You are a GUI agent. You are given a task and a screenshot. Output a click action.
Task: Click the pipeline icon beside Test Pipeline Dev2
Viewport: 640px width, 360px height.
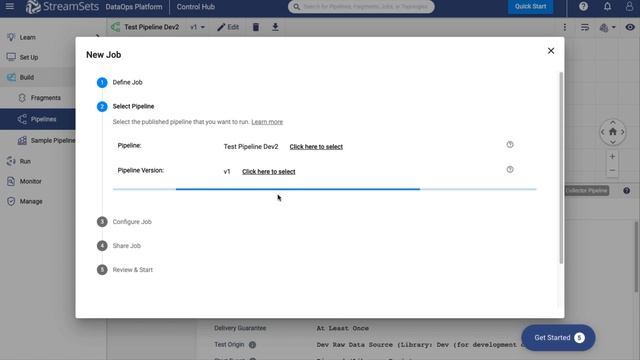pos(116,27)
